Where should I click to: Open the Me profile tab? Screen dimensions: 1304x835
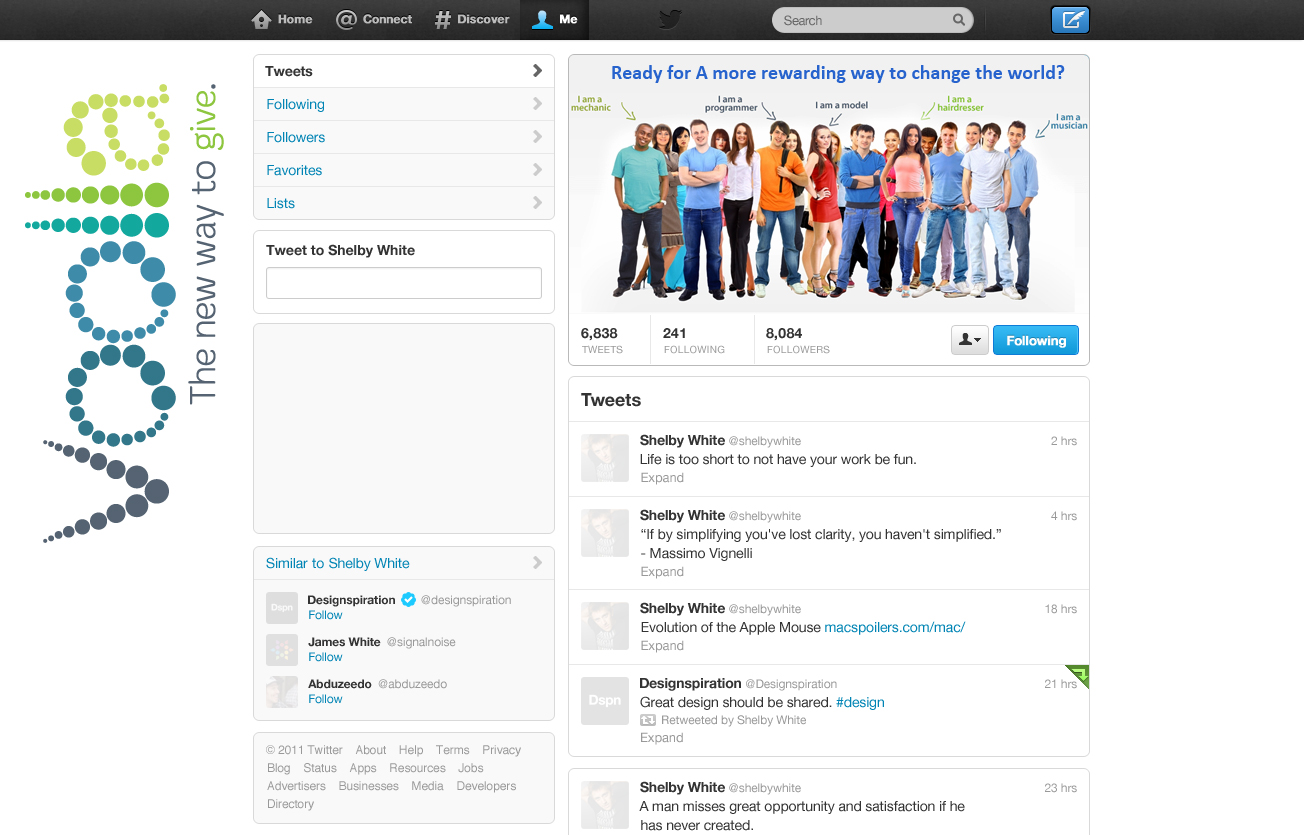coord(555,19)
